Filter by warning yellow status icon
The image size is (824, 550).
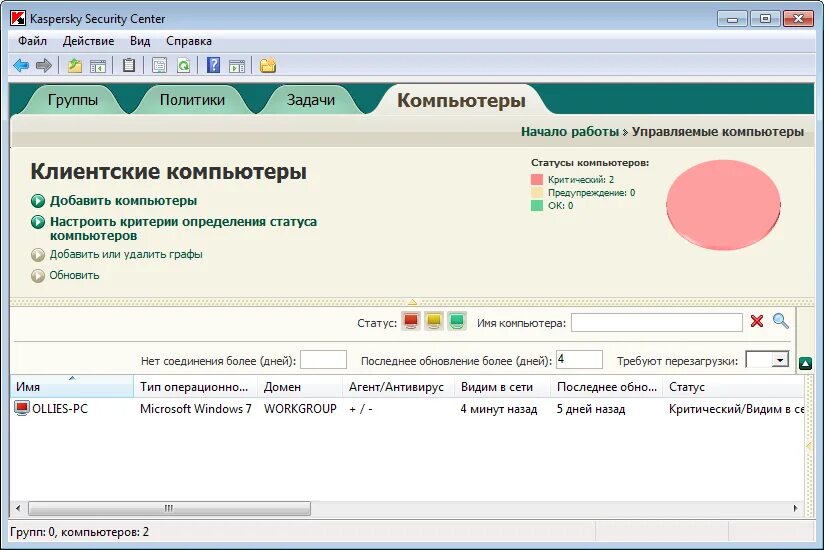click(x=434, y=321)
